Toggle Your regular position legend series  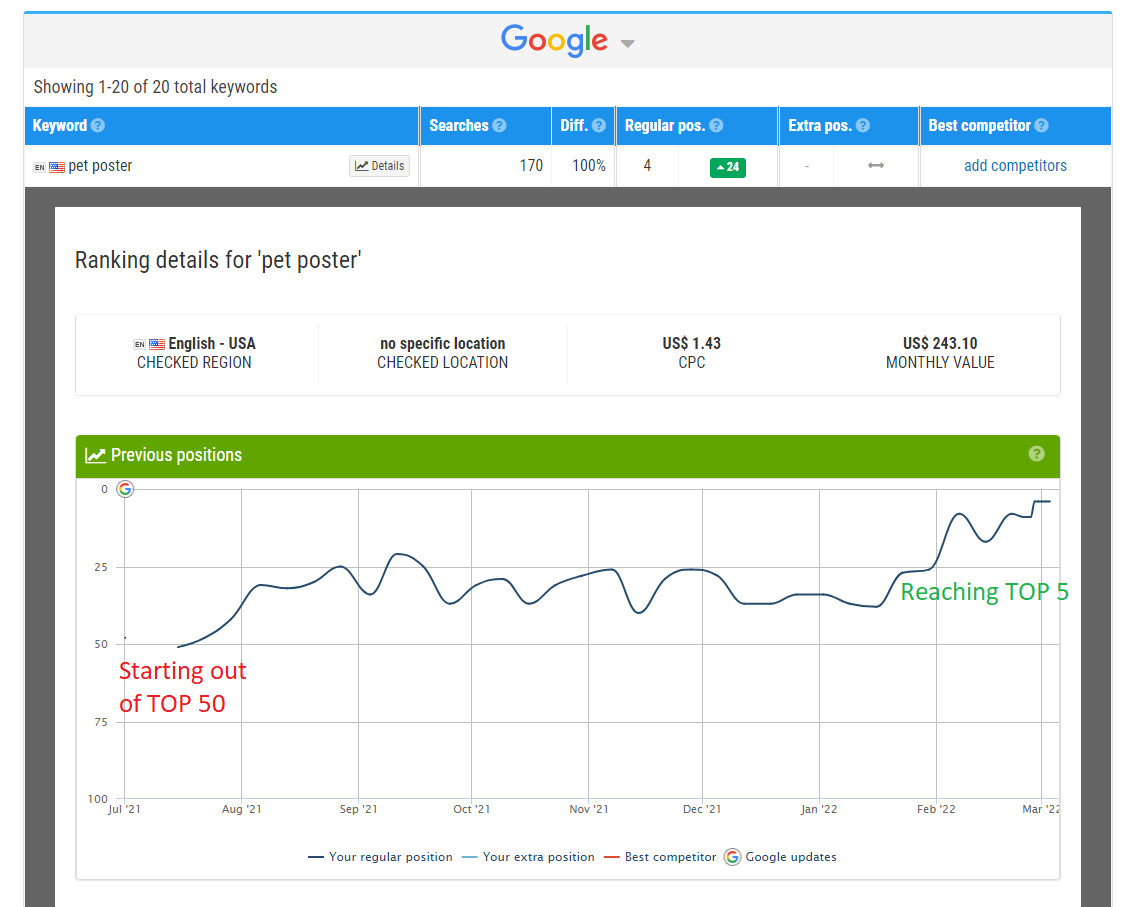(380, 857)
